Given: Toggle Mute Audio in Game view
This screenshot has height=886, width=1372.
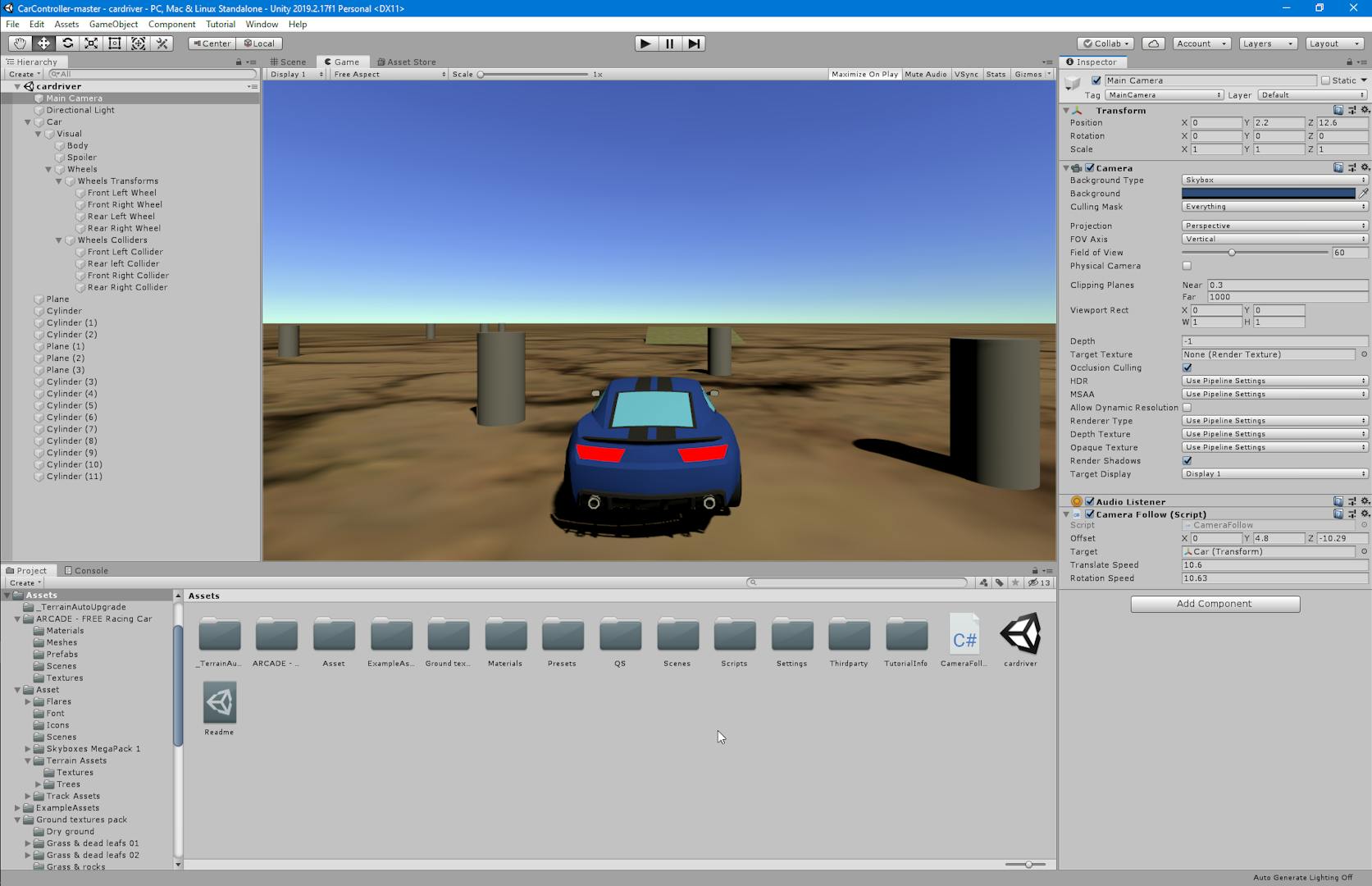Looking at the screenshot, I should click(x=925, y=74).
